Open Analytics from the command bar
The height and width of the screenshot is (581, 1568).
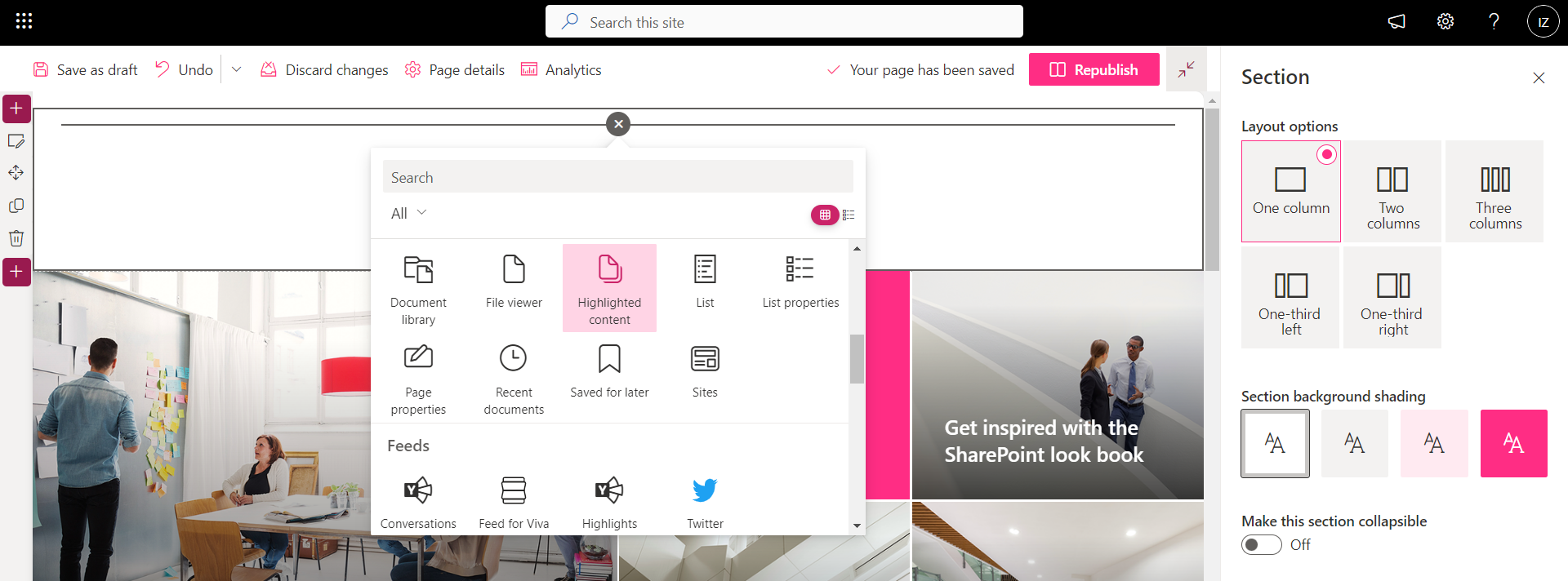tap(561, 70)
